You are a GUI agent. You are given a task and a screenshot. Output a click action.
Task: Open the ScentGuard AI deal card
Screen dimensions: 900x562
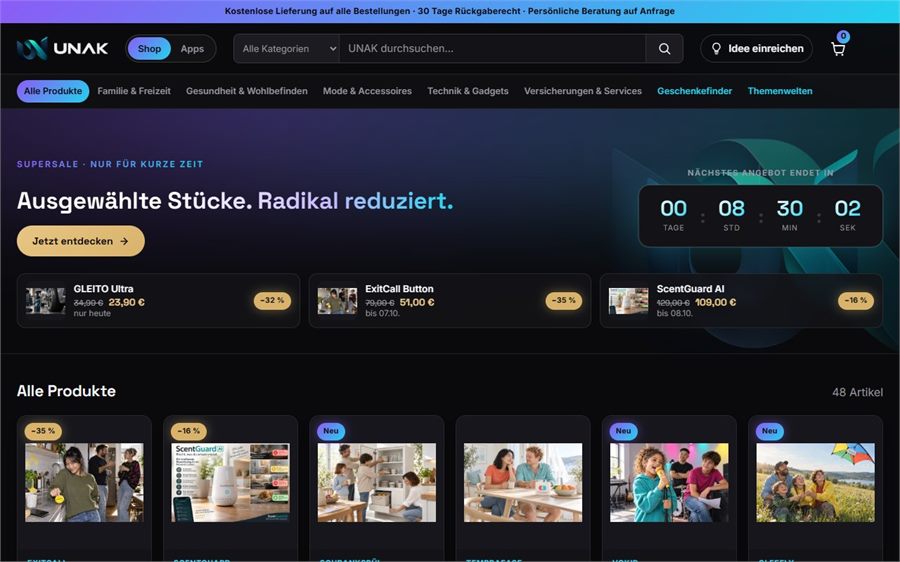click(741, 301)
